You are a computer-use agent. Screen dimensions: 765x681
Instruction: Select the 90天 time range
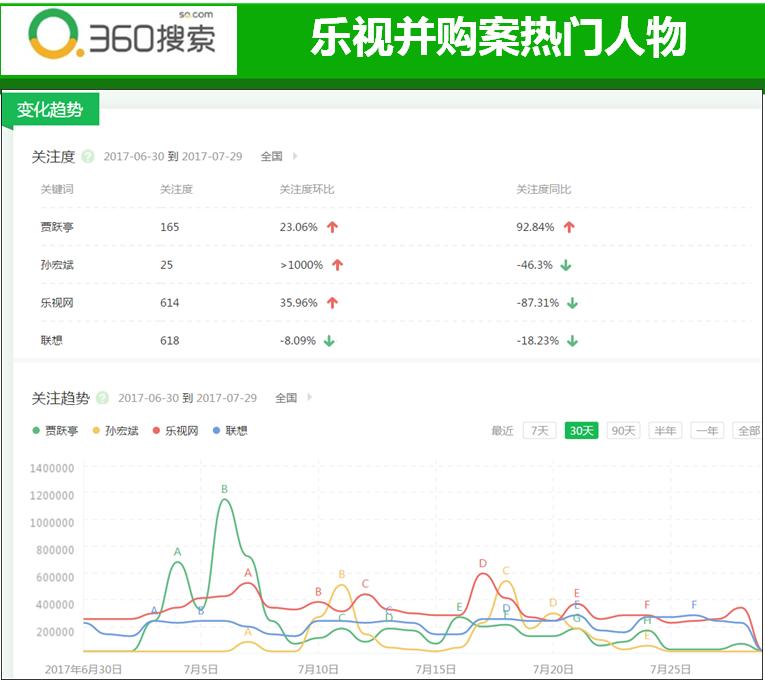point(623,431)
